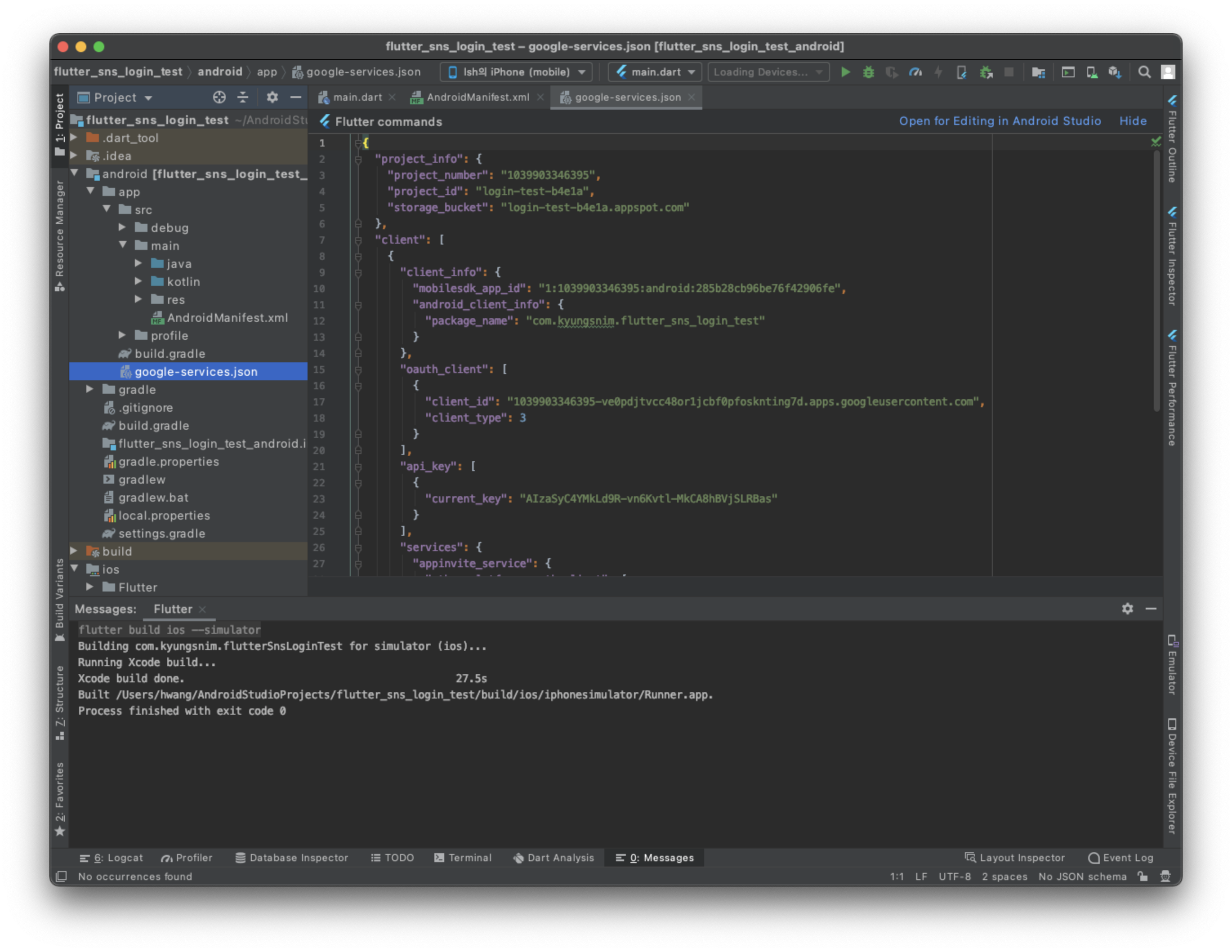Click the Search Everywhere magnifier icon
The height and width of the screenshot is (952, 1232).
1144,72
